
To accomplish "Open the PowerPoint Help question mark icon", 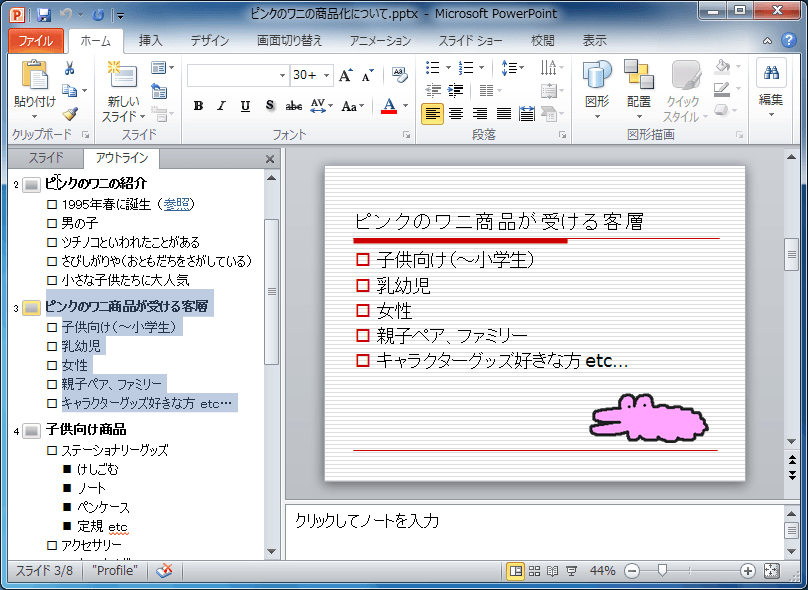I will pyautogui.click(x=789, y=40).
